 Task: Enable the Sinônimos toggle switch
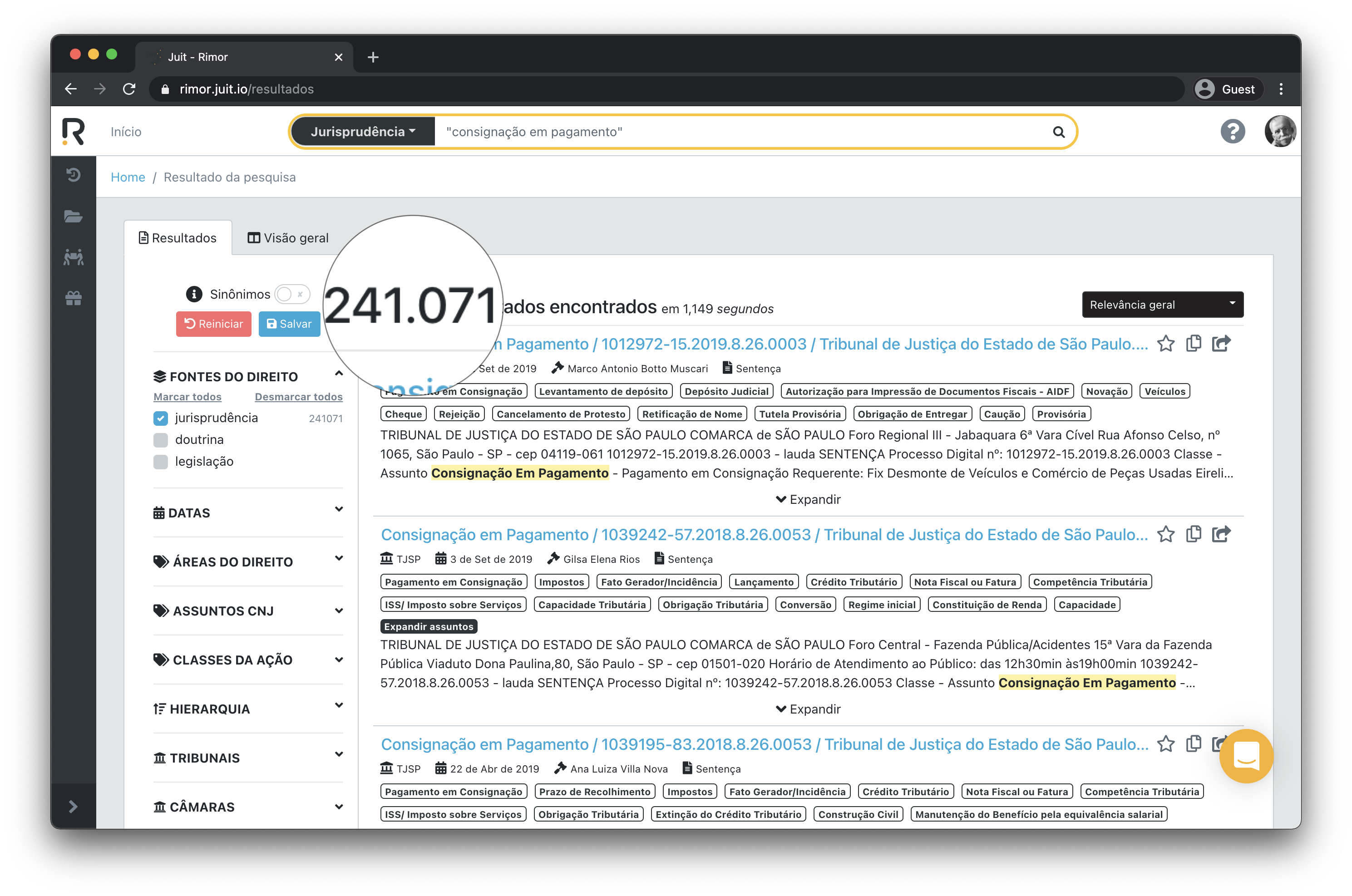[289, 294]
